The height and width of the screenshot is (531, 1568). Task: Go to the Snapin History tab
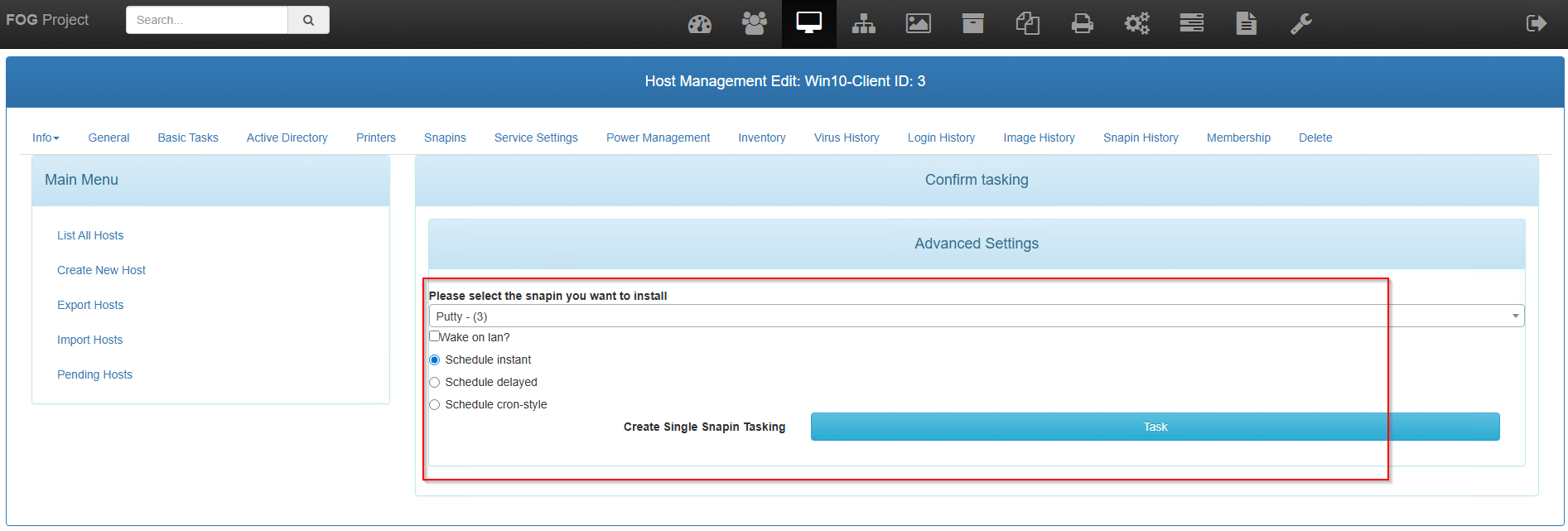[x=1140, y=138]
